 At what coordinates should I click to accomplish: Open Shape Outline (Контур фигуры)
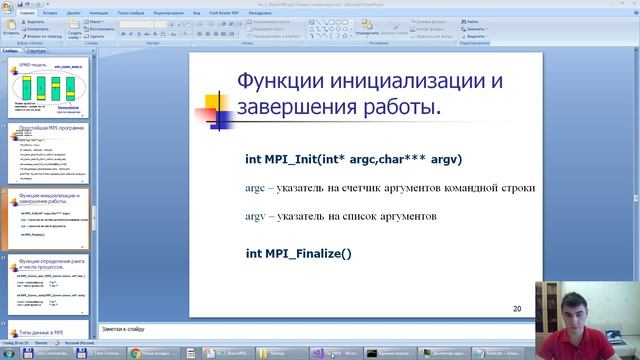tap(427, 29)
